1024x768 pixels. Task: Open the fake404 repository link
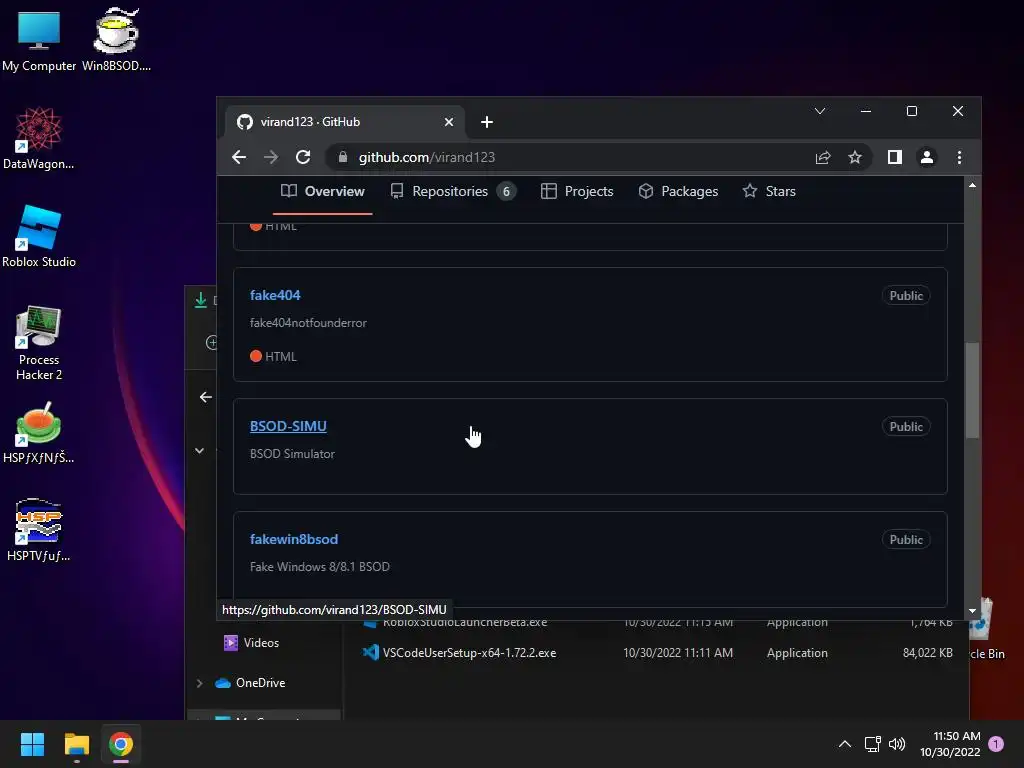(275, 295)
